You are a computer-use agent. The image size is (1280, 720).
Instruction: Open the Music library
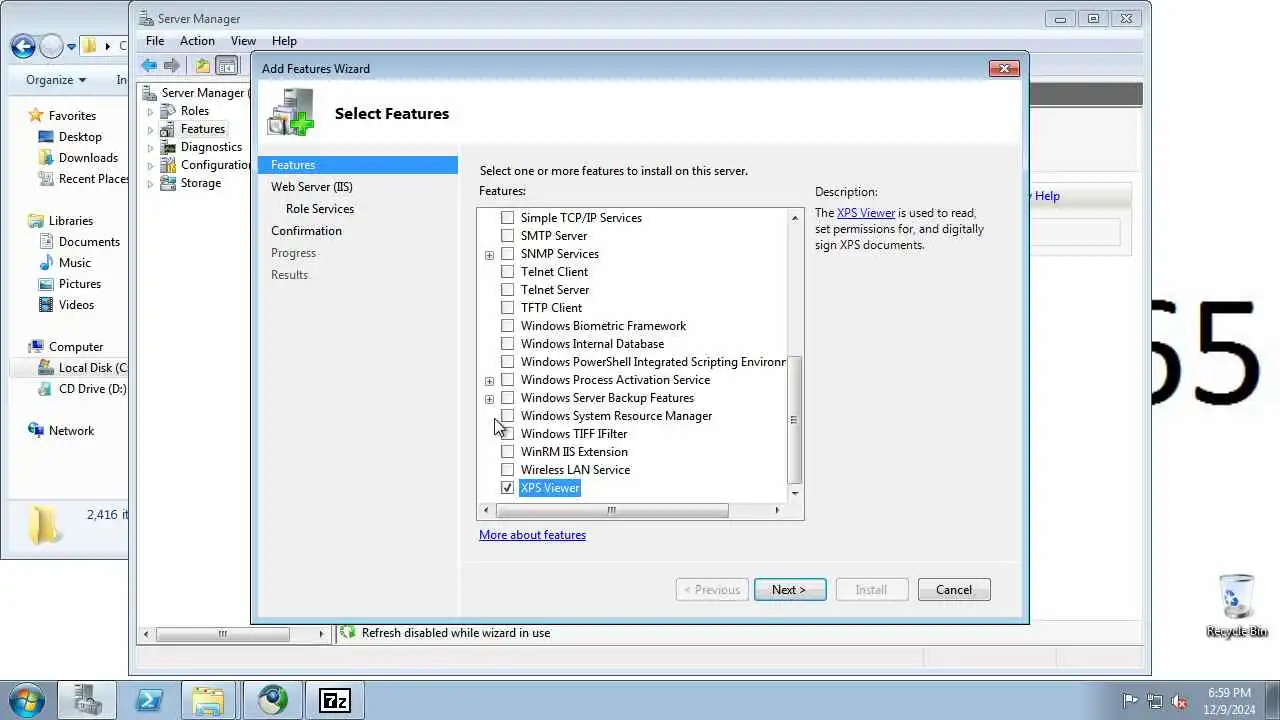[75, 262]
